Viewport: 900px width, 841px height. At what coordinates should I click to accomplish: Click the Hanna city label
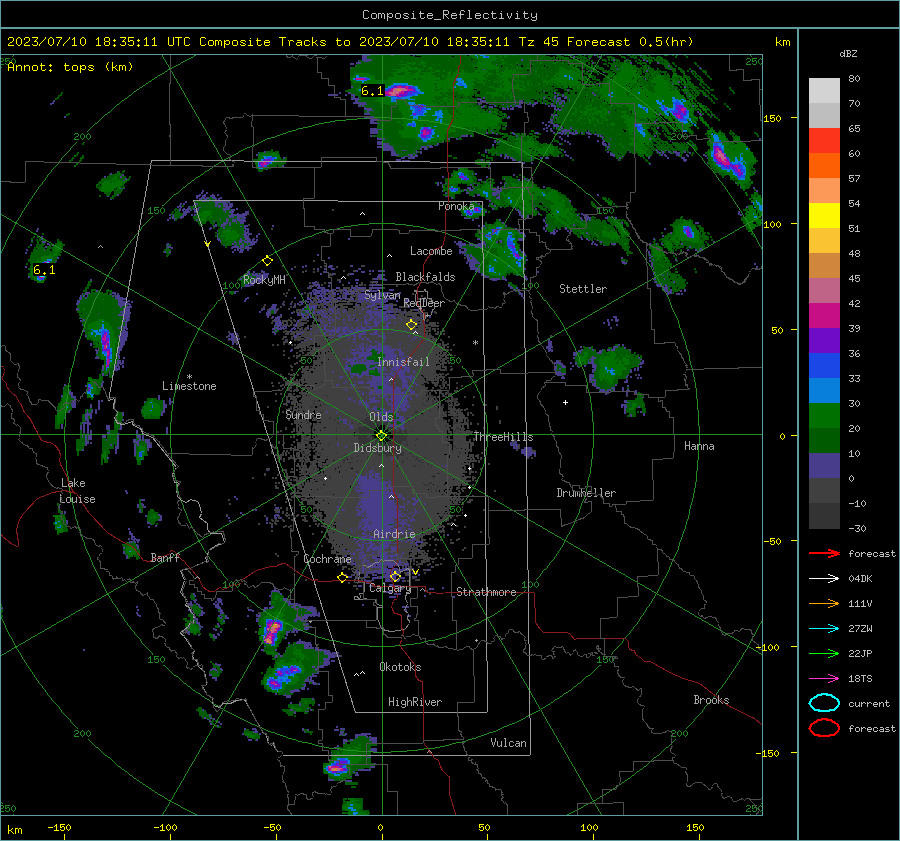coord(699,446)
